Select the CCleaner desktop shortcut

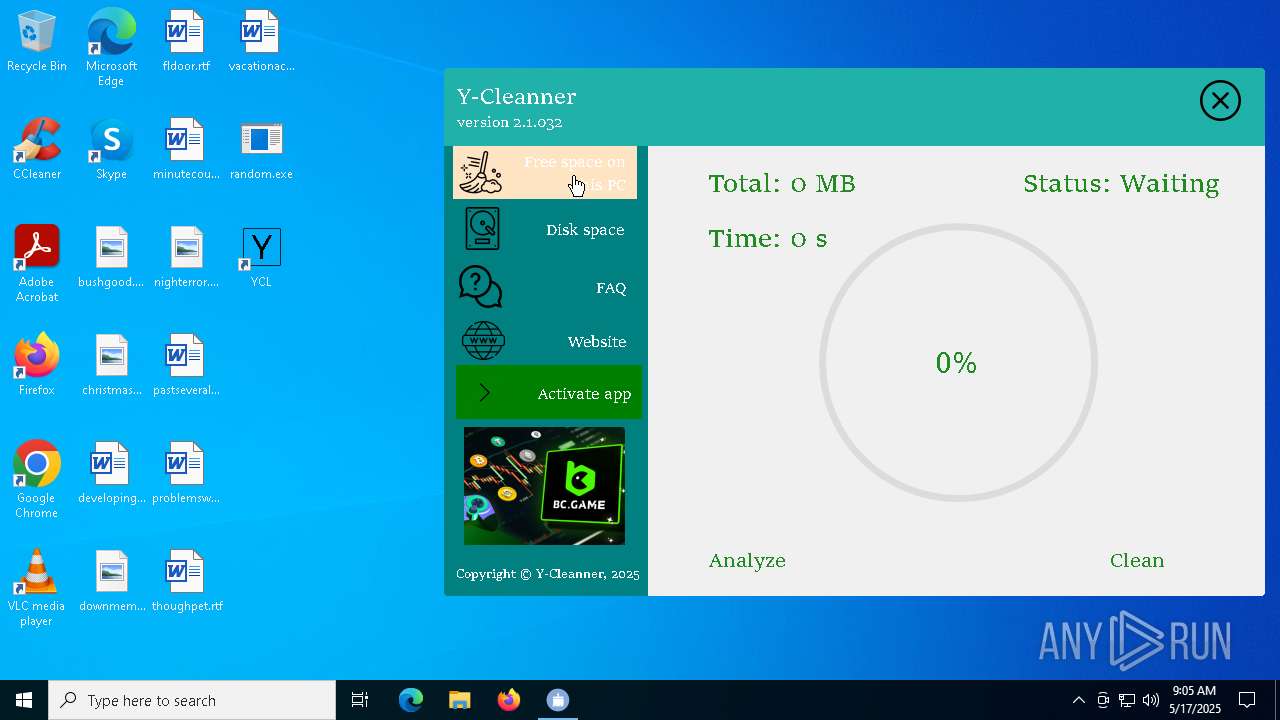(x=37, y=150)
